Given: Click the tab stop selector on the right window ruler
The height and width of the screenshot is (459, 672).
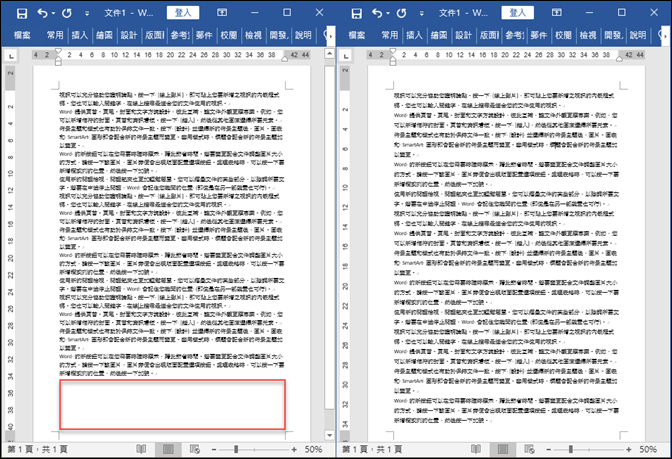Looking at the screenshot, I should [x=346, y=56].
